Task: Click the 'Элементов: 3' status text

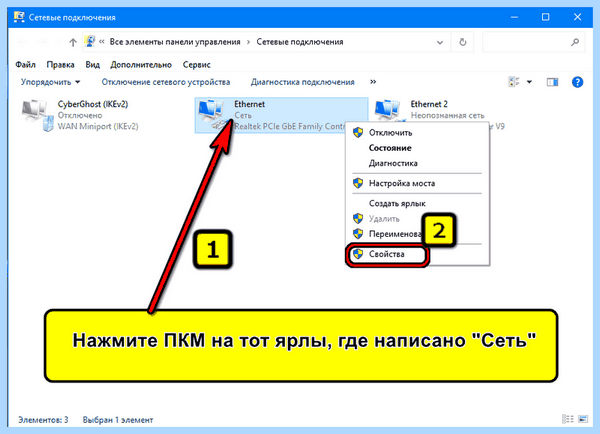Action: 43,420
